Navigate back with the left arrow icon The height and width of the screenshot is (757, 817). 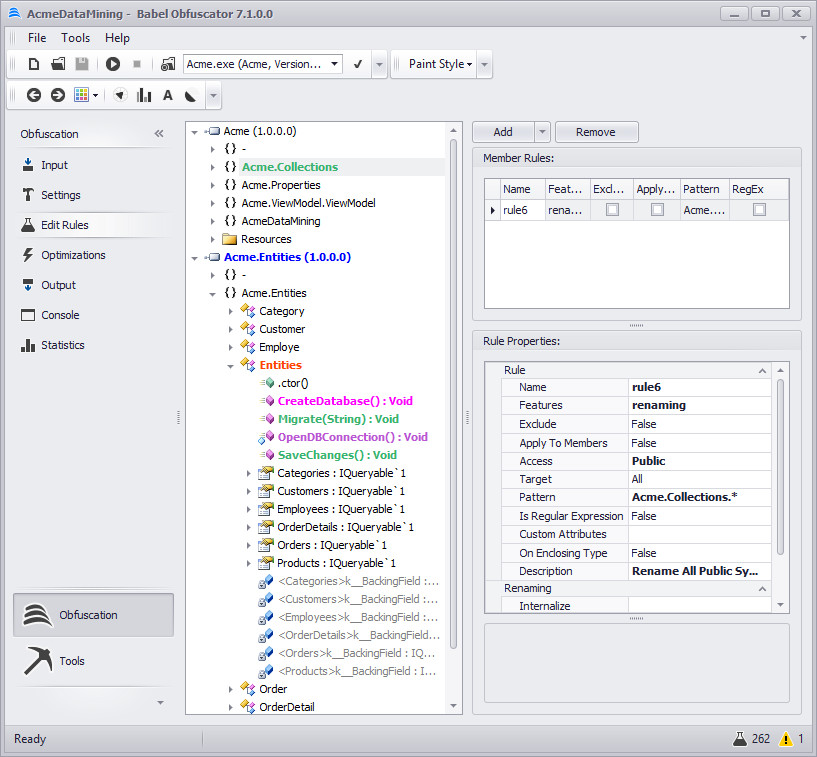pyautogui.click(x=34, y=95)
